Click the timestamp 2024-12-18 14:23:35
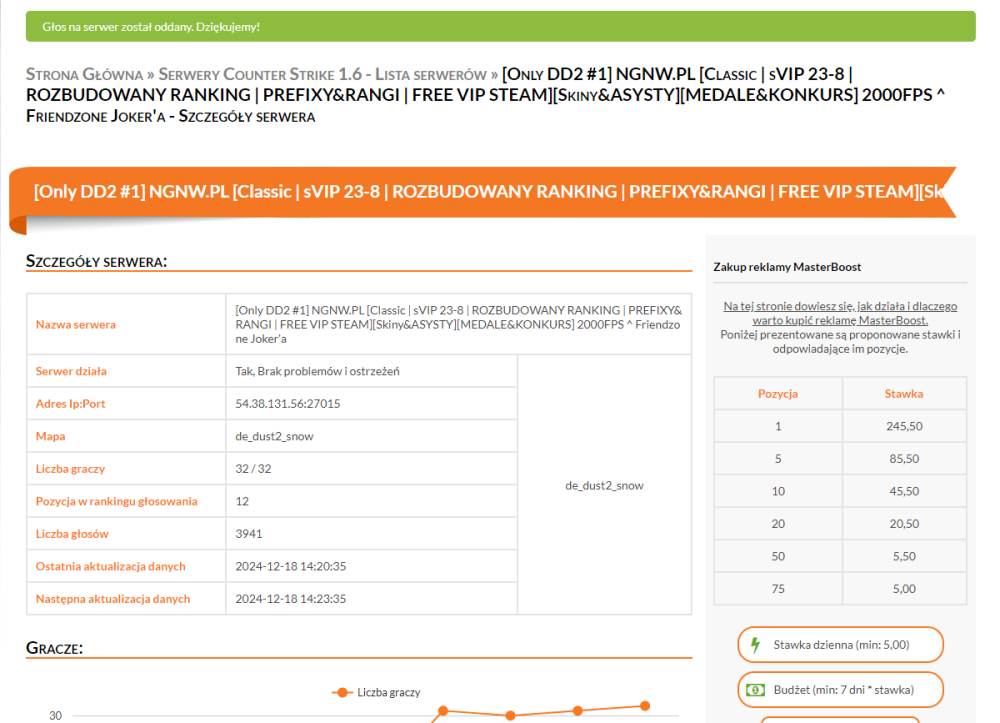This screenshot has width=1000, height=723. pyautogui.click(x=291, y=599)
